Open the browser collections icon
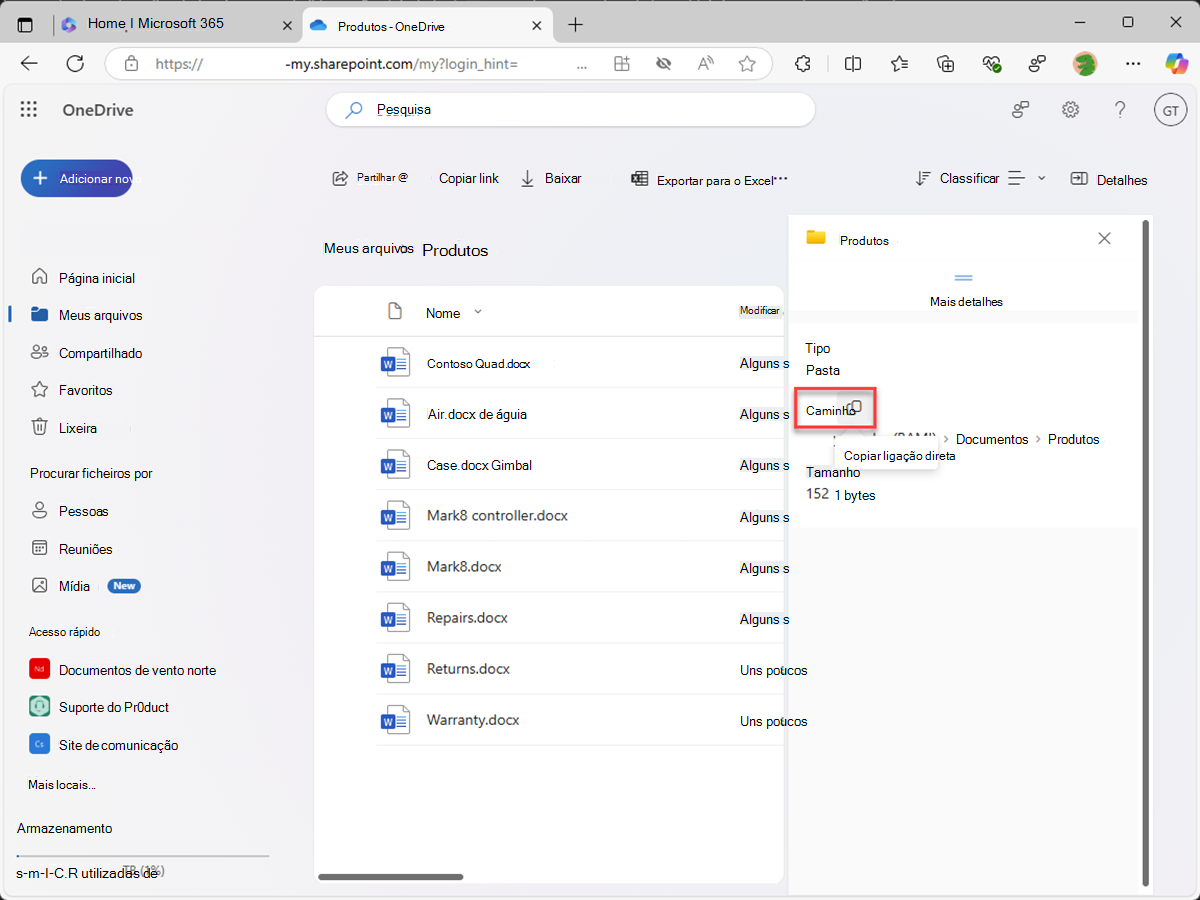 point(945,64)
